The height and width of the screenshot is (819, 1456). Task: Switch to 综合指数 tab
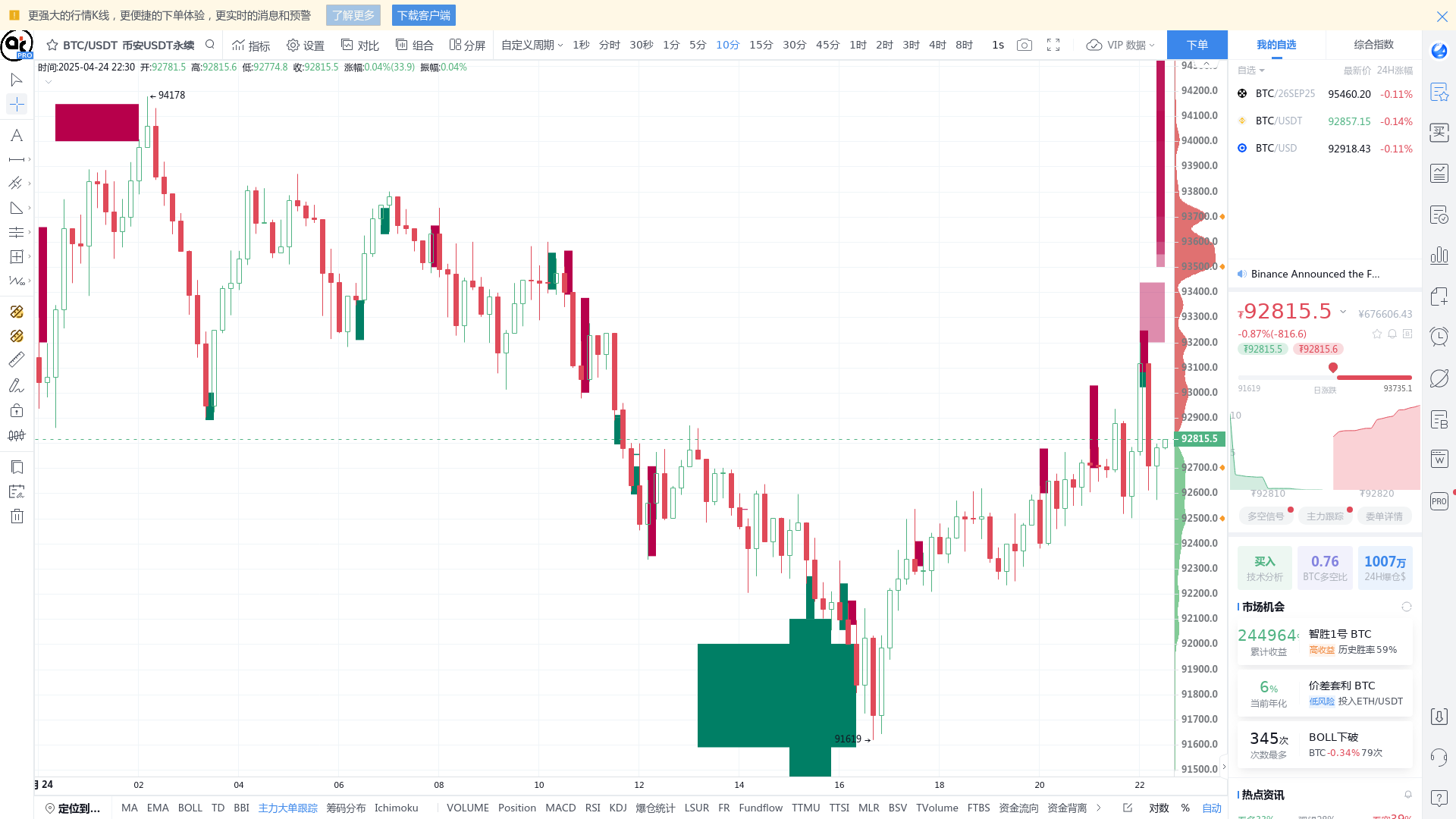[1373, 45]
